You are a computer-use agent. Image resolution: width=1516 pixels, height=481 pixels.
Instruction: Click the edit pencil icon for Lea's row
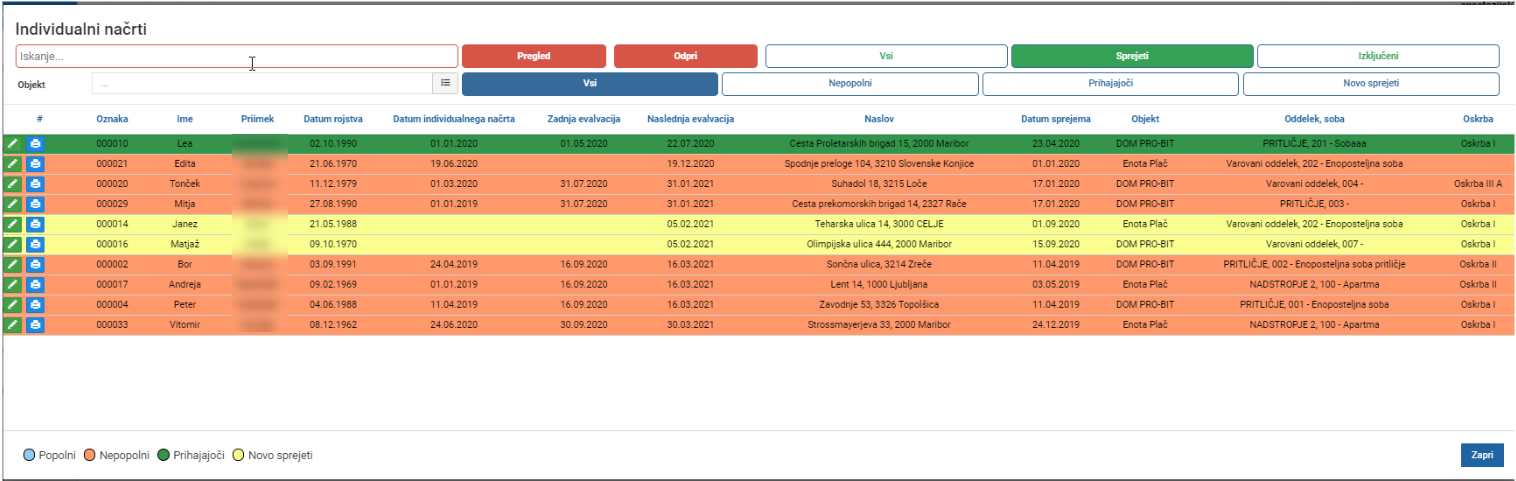(13, 144)
